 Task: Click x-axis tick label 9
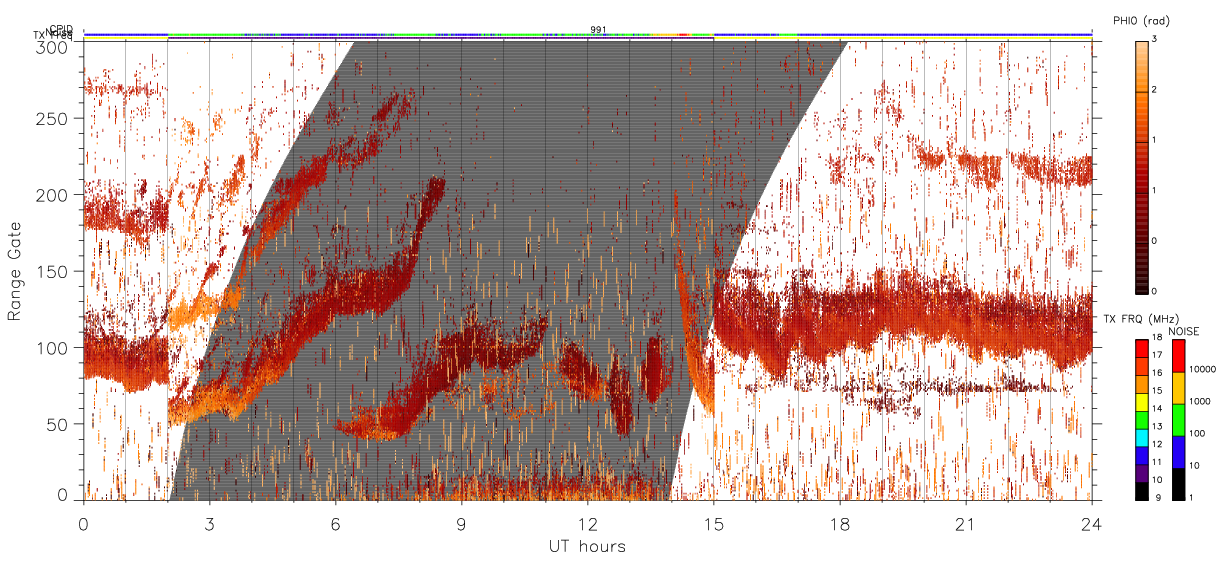[461, 523]
